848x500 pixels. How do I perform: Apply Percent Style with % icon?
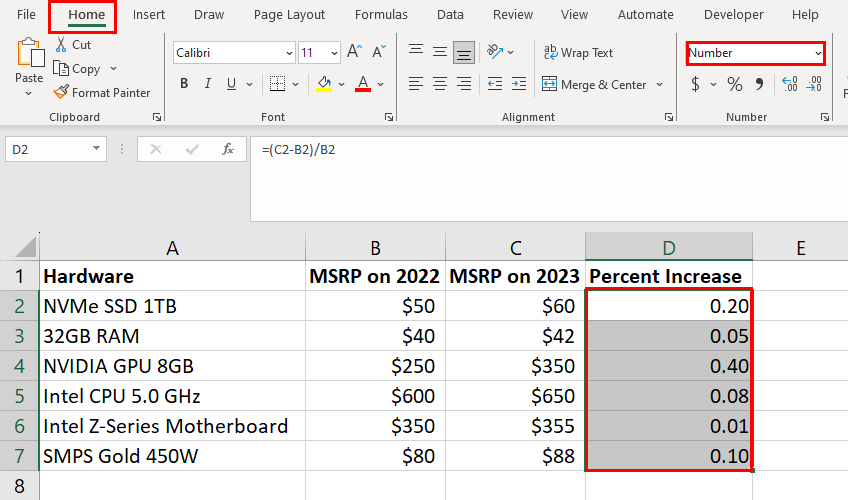click(x=734, y=84)
